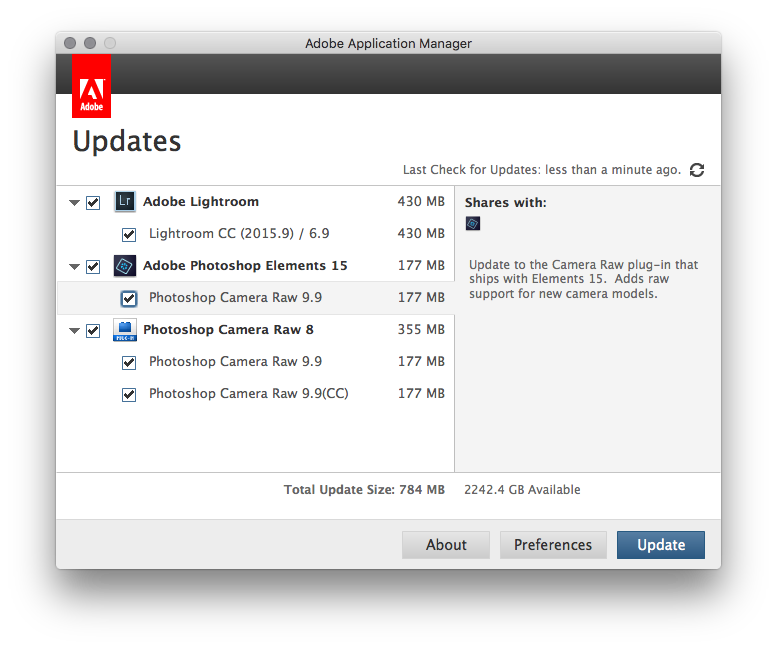Click the Updates heading

point(127,141)
